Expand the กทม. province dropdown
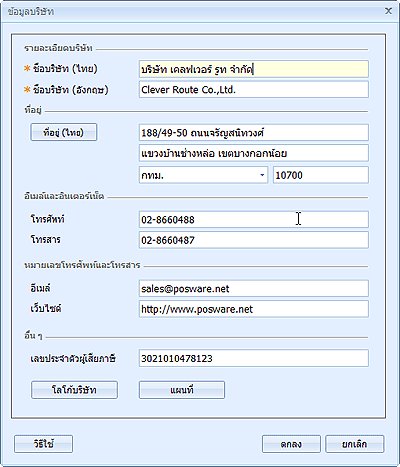Image resolution: width=400 pixels, height=467 pixels. 262,175
